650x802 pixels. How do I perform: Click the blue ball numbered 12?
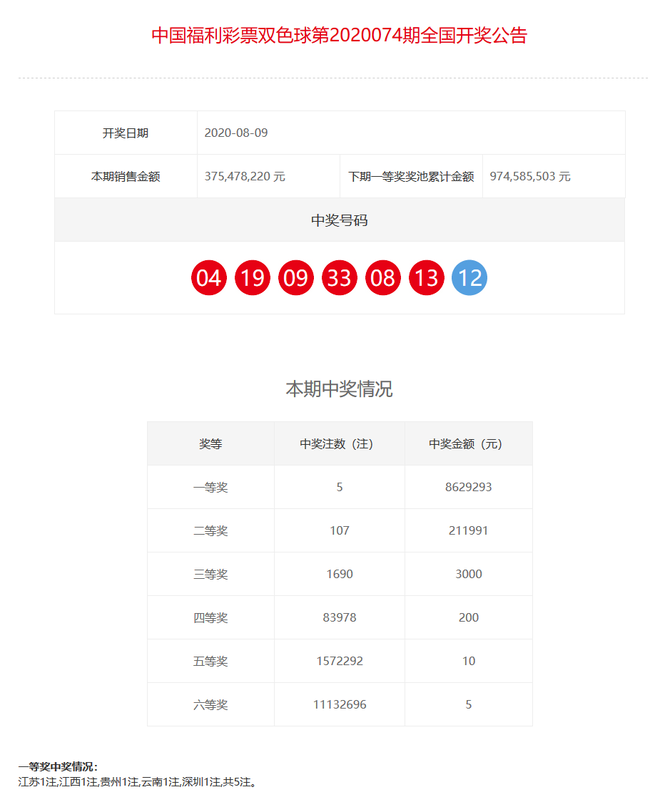coord(469,278)
